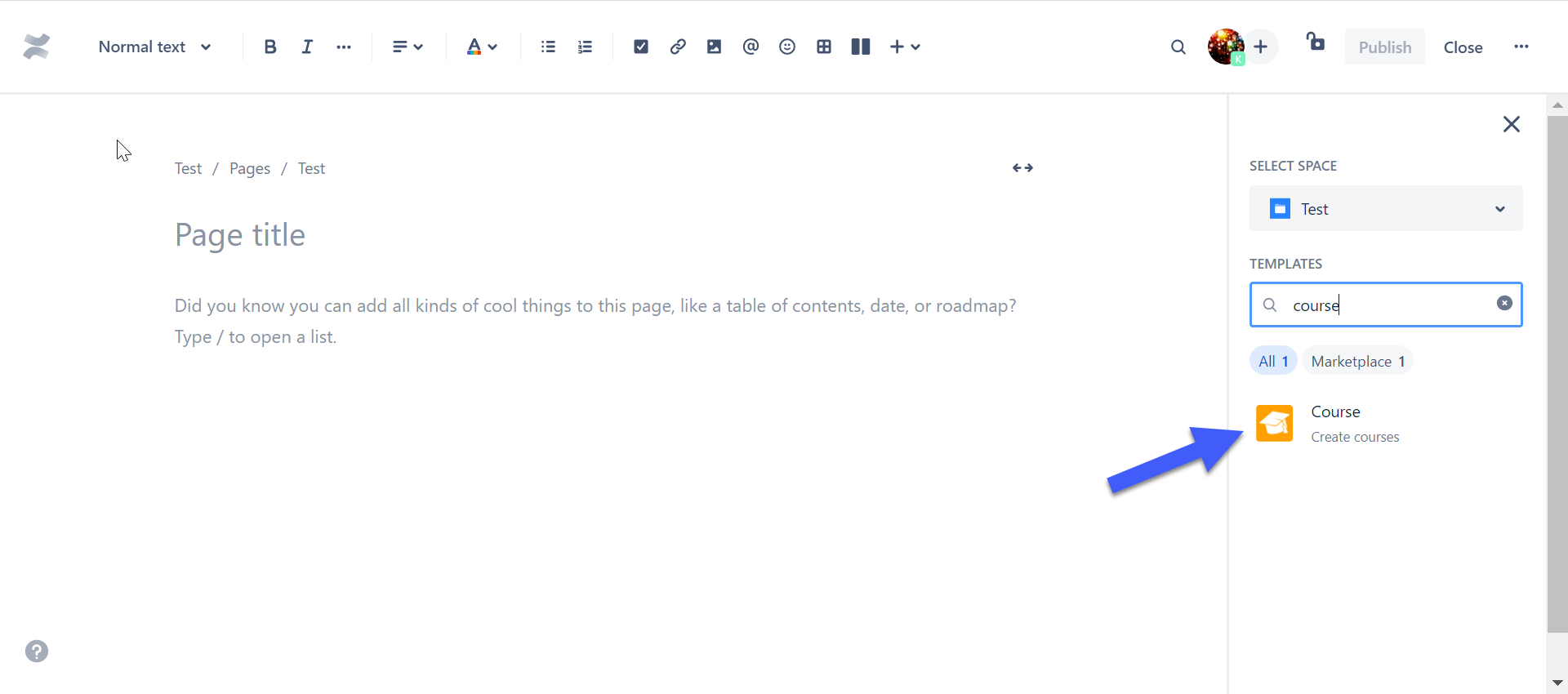Click the Pages breadcrumb link
Image resolution: width=1568 pixels, height=694 pixels.
250,169
